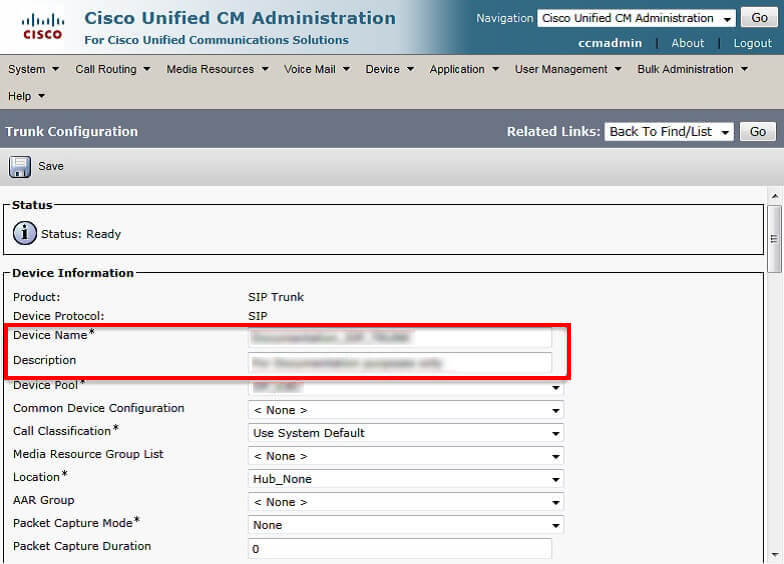The height and width of the screenshot is (564, 784).
Task: Open the Application menu
Action: [x=464, y=69]
